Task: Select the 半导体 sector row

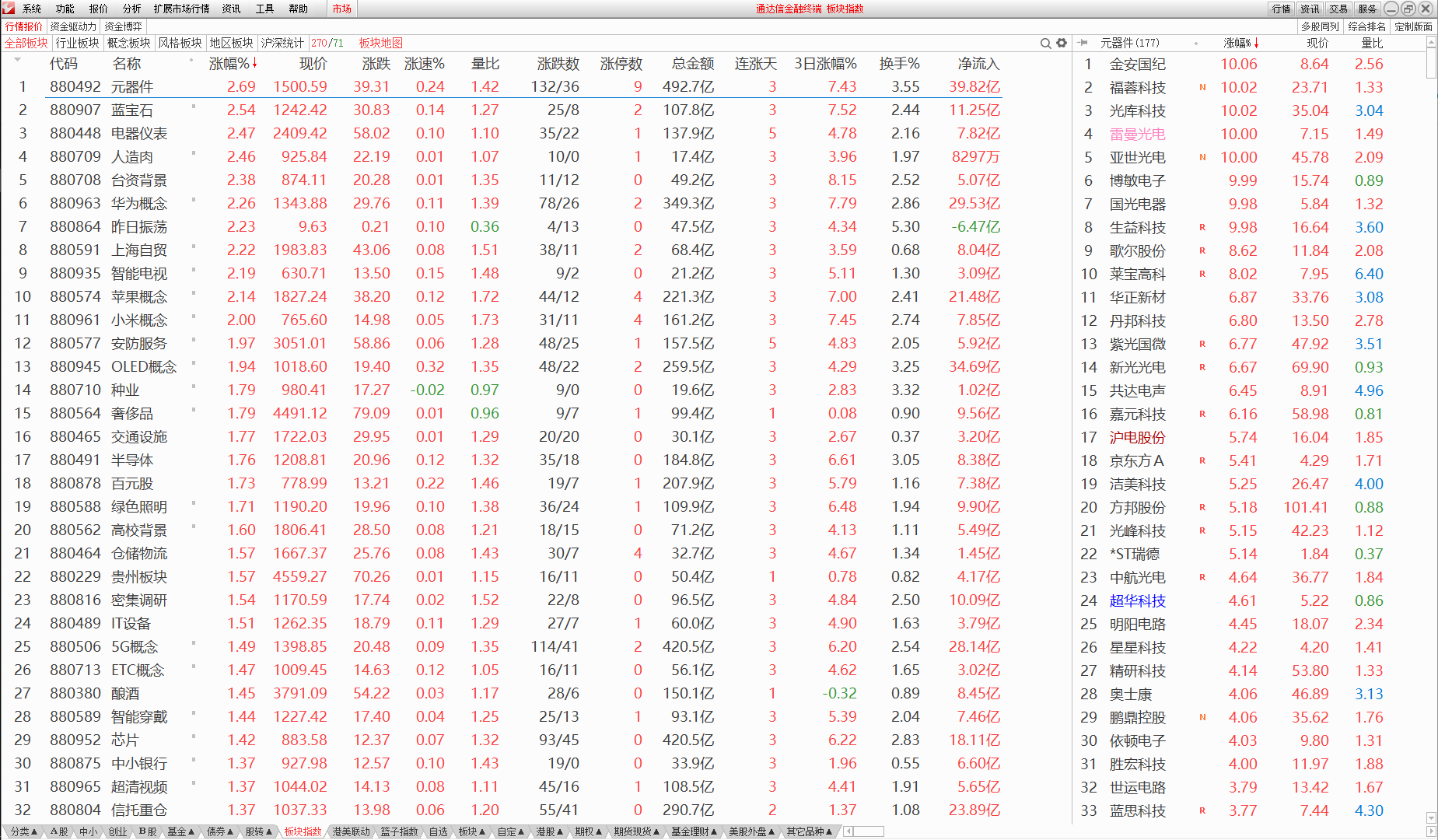Action: click(x=502, y=460)
